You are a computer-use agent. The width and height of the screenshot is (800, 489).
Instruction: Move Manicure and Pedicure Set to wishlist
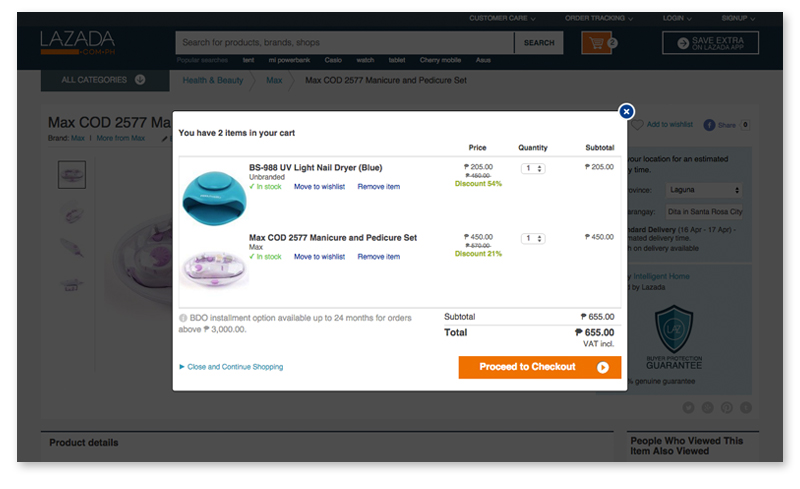point(319,257)
